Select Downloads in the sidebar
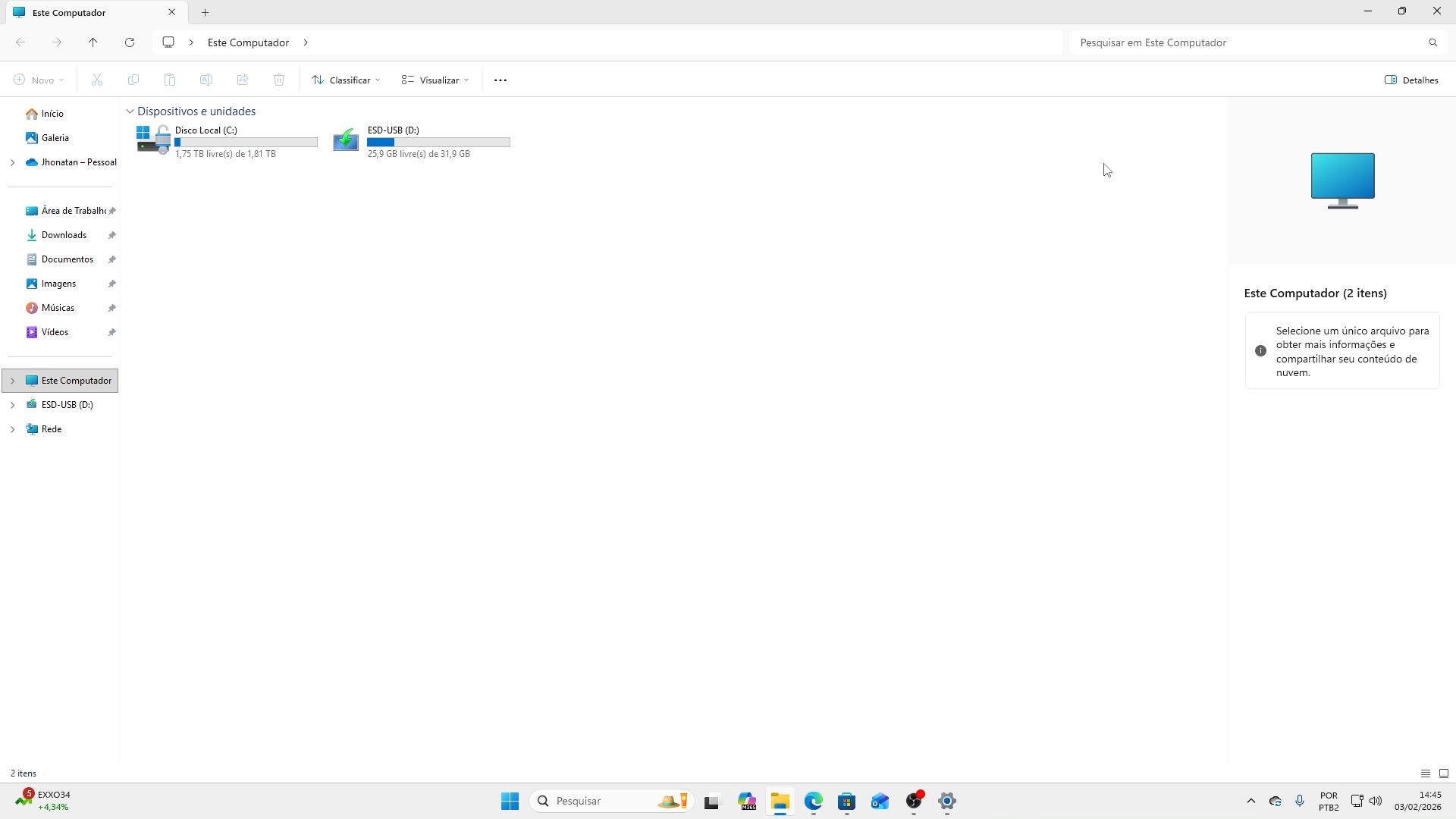1456x819 pixels. [64, 235]
